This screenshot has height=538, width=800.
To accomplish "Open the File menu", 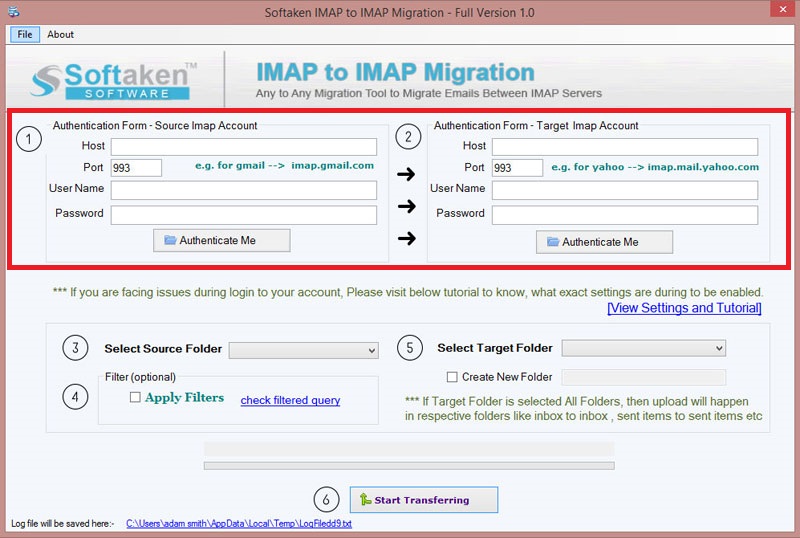I will coord(24,34).
